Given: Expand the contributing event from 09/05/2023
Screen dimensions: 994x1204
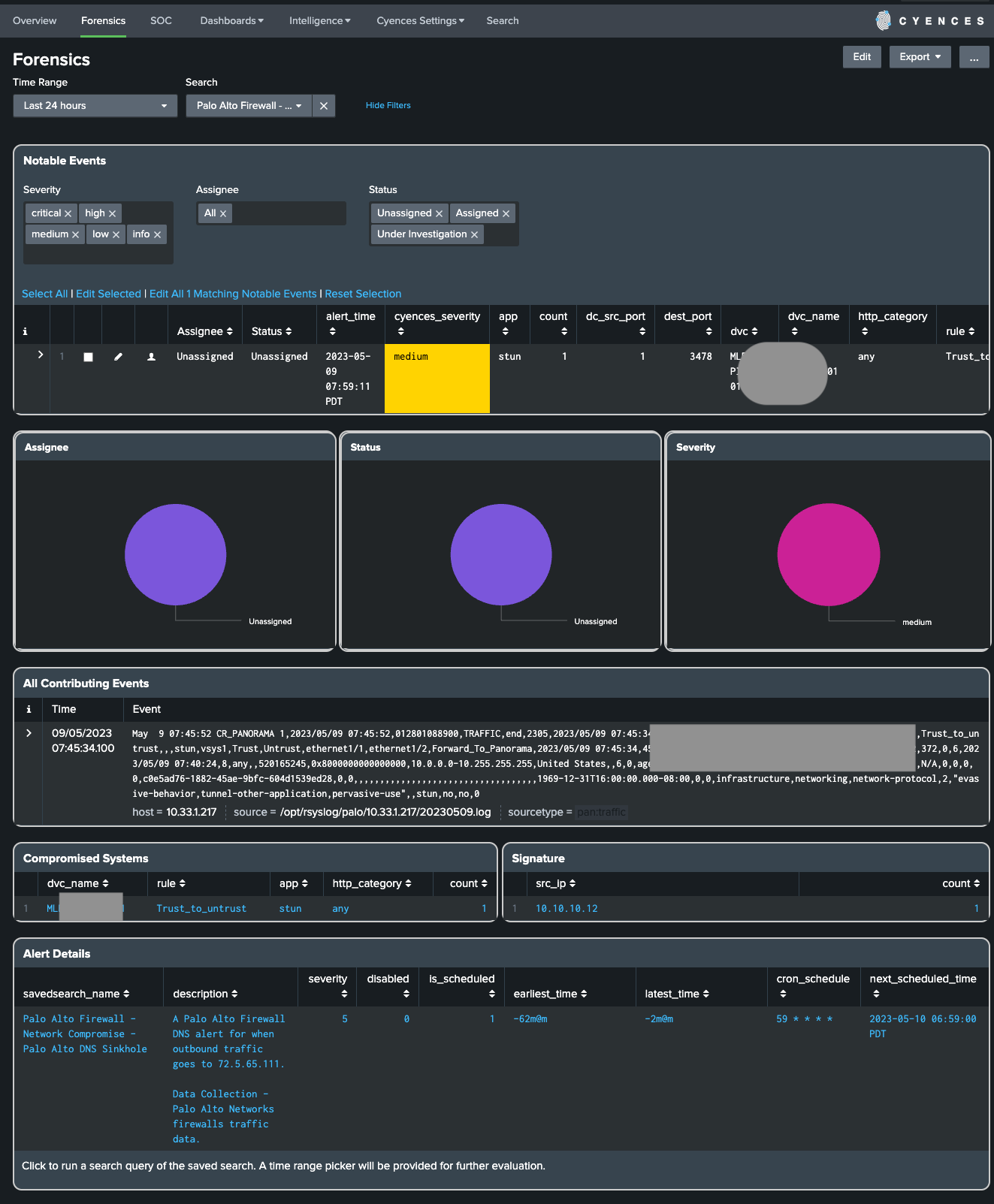Looking at the screenshot, I should (29, 733).
